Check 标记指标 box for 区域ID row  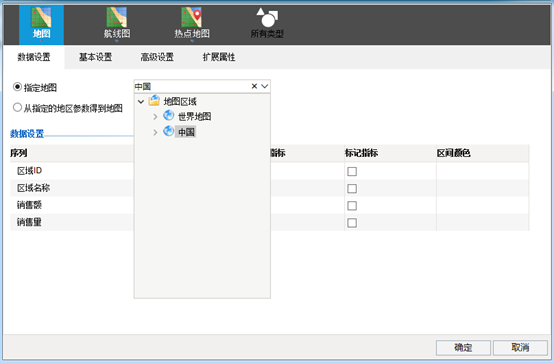pos(352,171)
